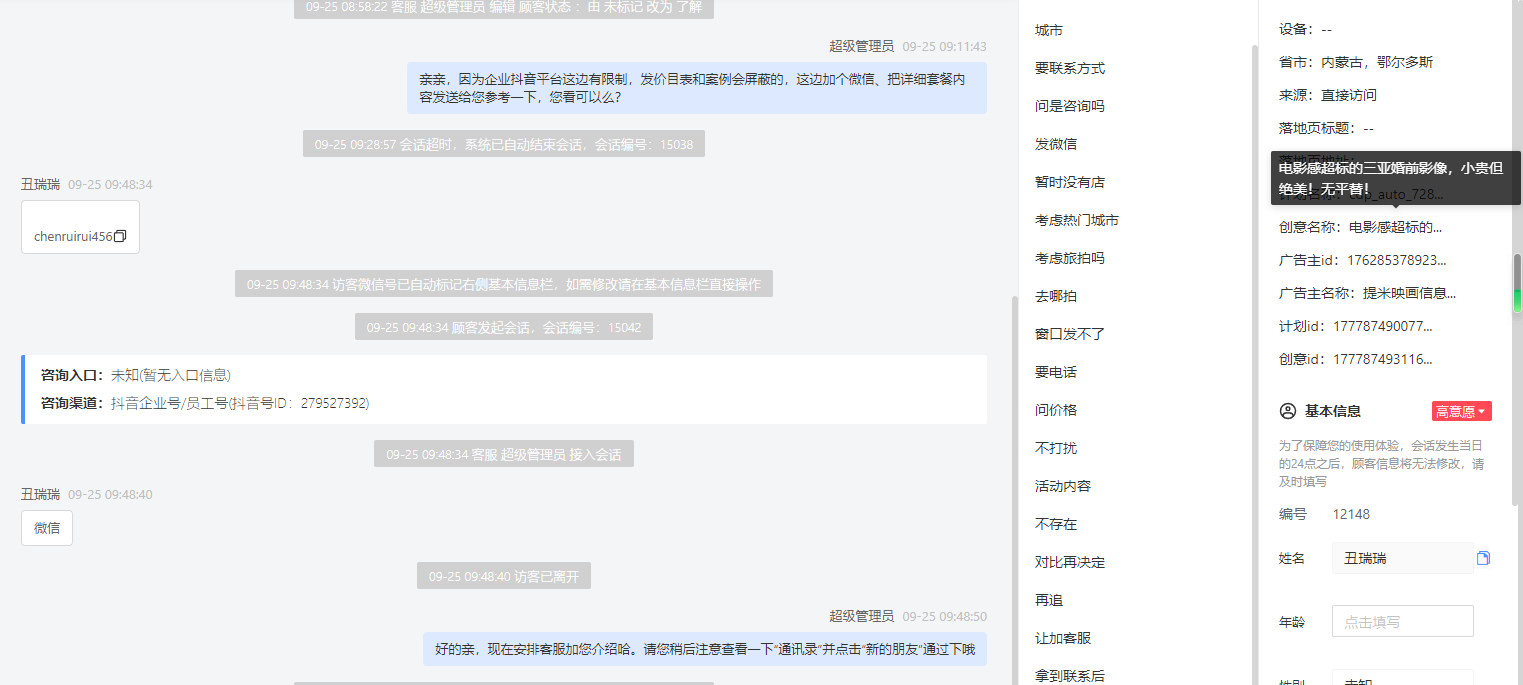
Task: Click the 落地页标题 info row
Action: click(1326, 128)
